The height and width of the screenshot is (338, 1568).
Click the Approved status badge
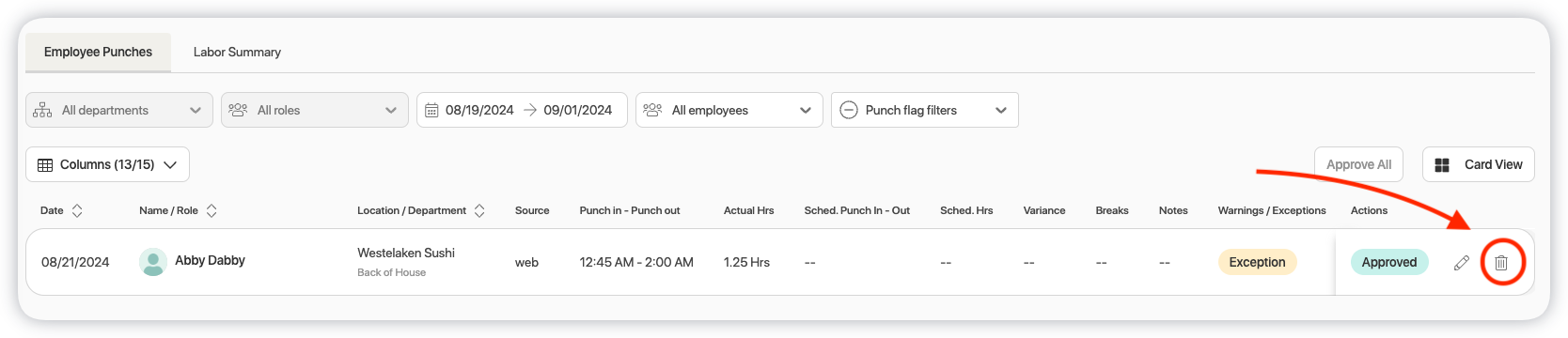click(x=1389, y=262)
